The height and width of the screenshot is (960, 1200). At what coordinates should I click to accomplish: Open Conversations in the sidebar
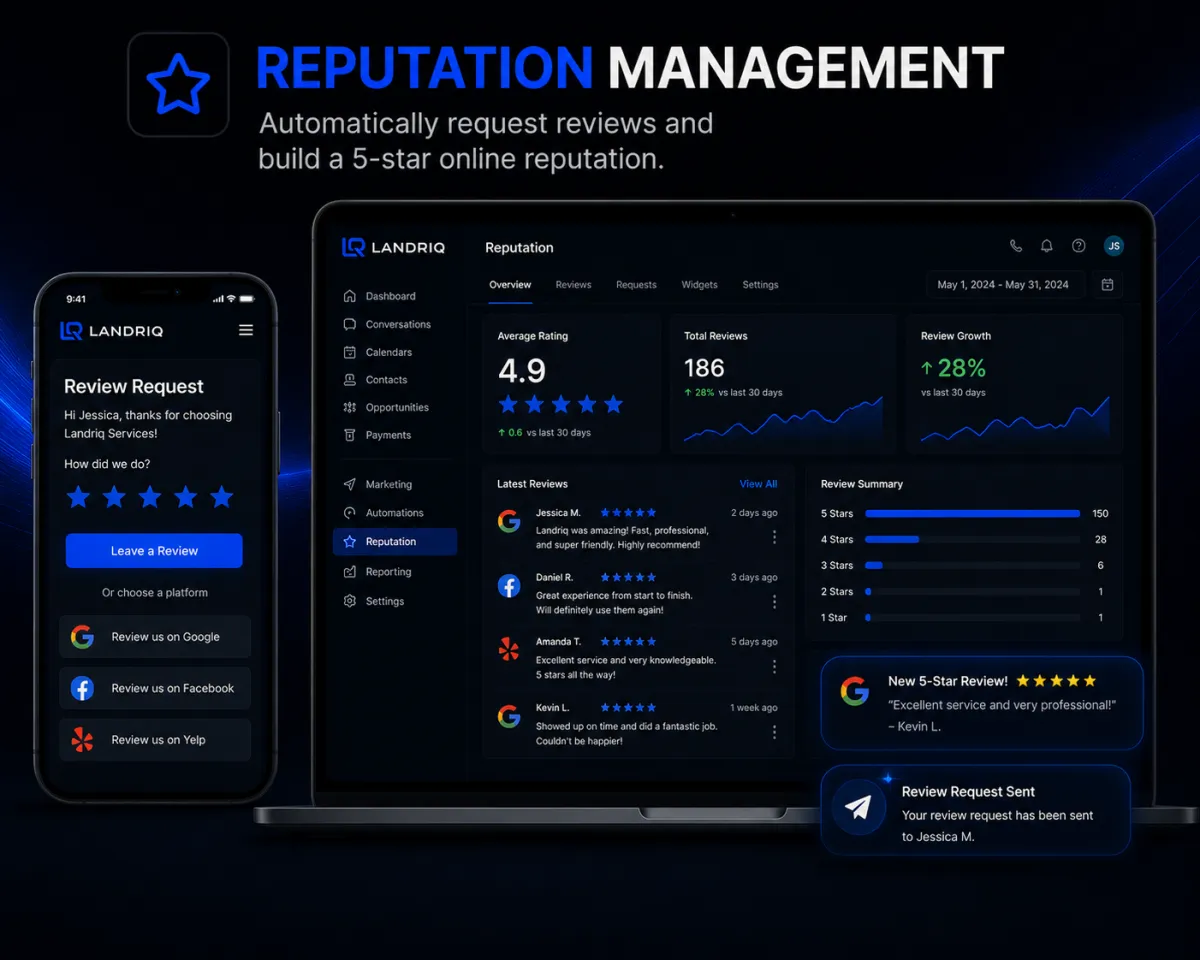387,324
